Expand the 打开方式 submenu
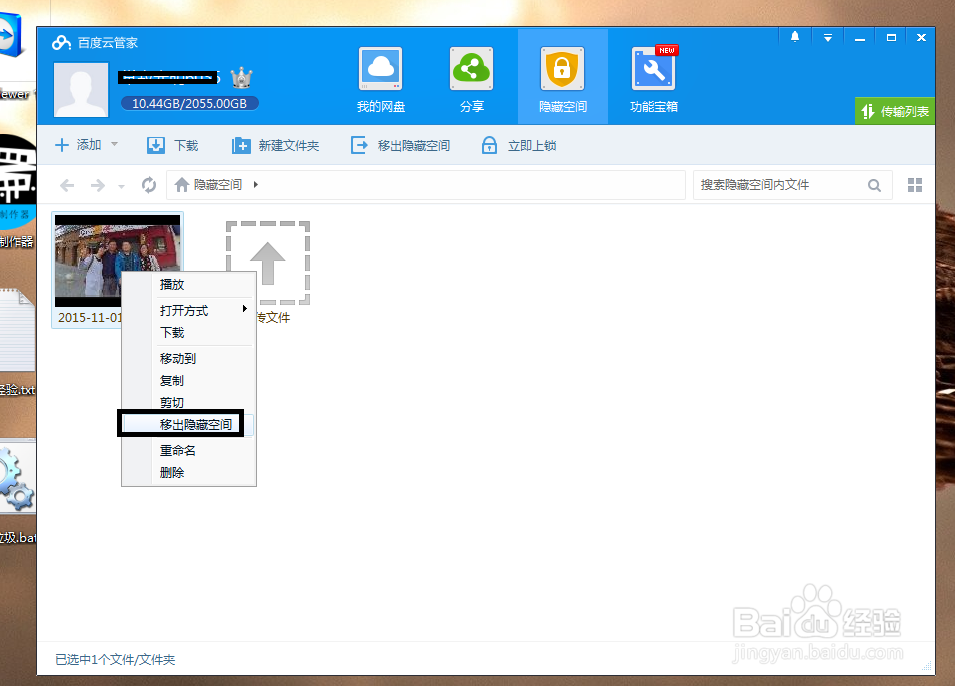 pyautogui.click(x=181, y=310)
